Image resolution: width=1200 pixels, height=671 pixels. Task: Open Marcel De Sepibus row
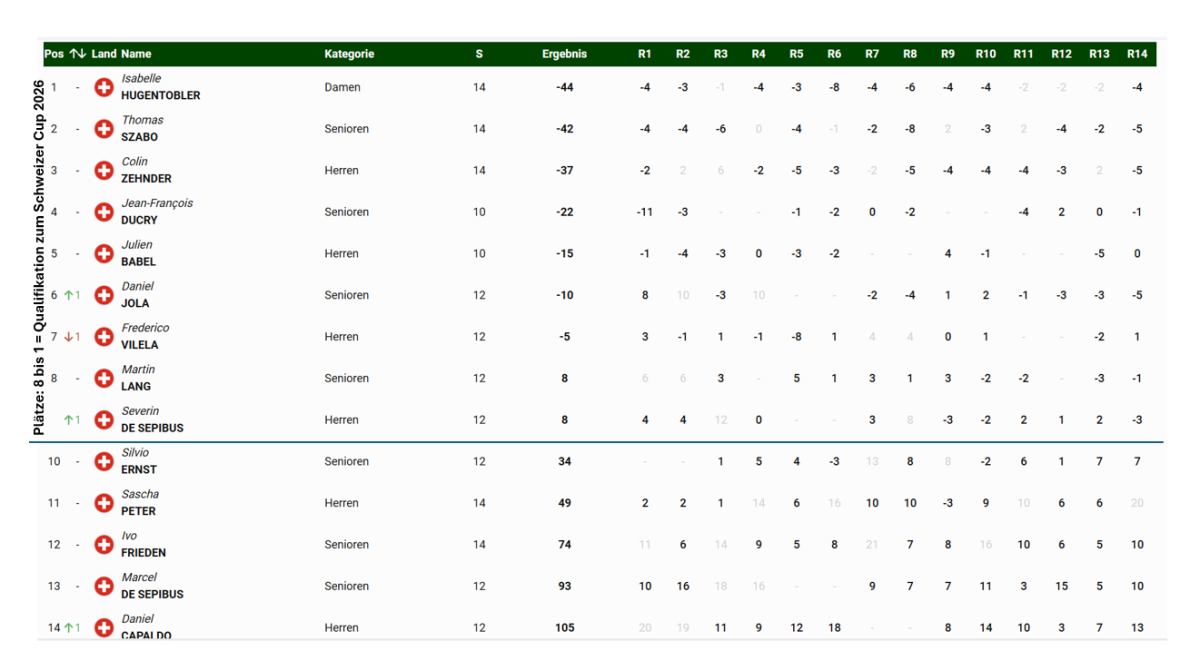click(x=152, y=586)
